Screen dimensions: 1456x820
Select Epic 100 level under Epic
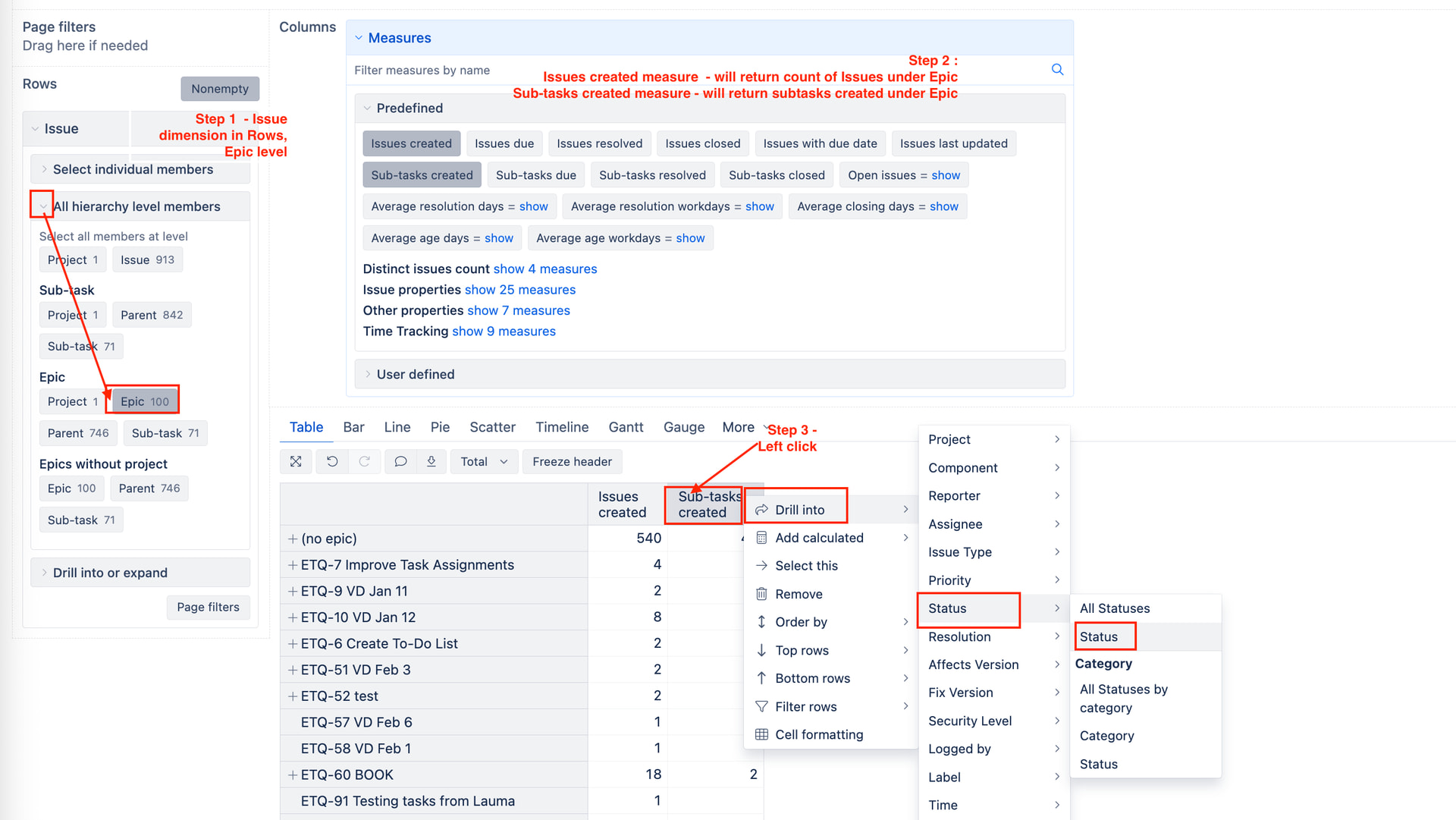145,401
